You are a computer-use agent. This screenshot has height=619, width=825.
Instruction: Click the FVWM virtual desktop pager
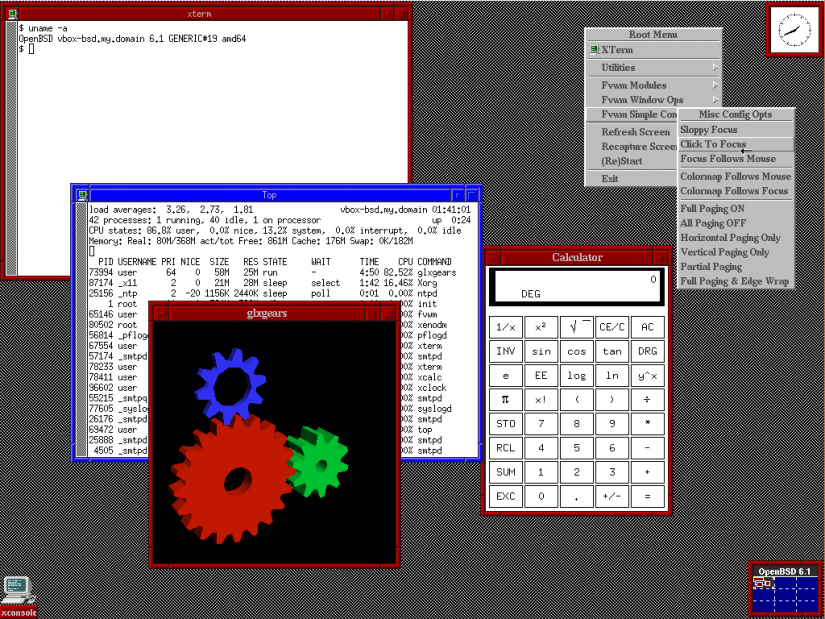[785, 593]
